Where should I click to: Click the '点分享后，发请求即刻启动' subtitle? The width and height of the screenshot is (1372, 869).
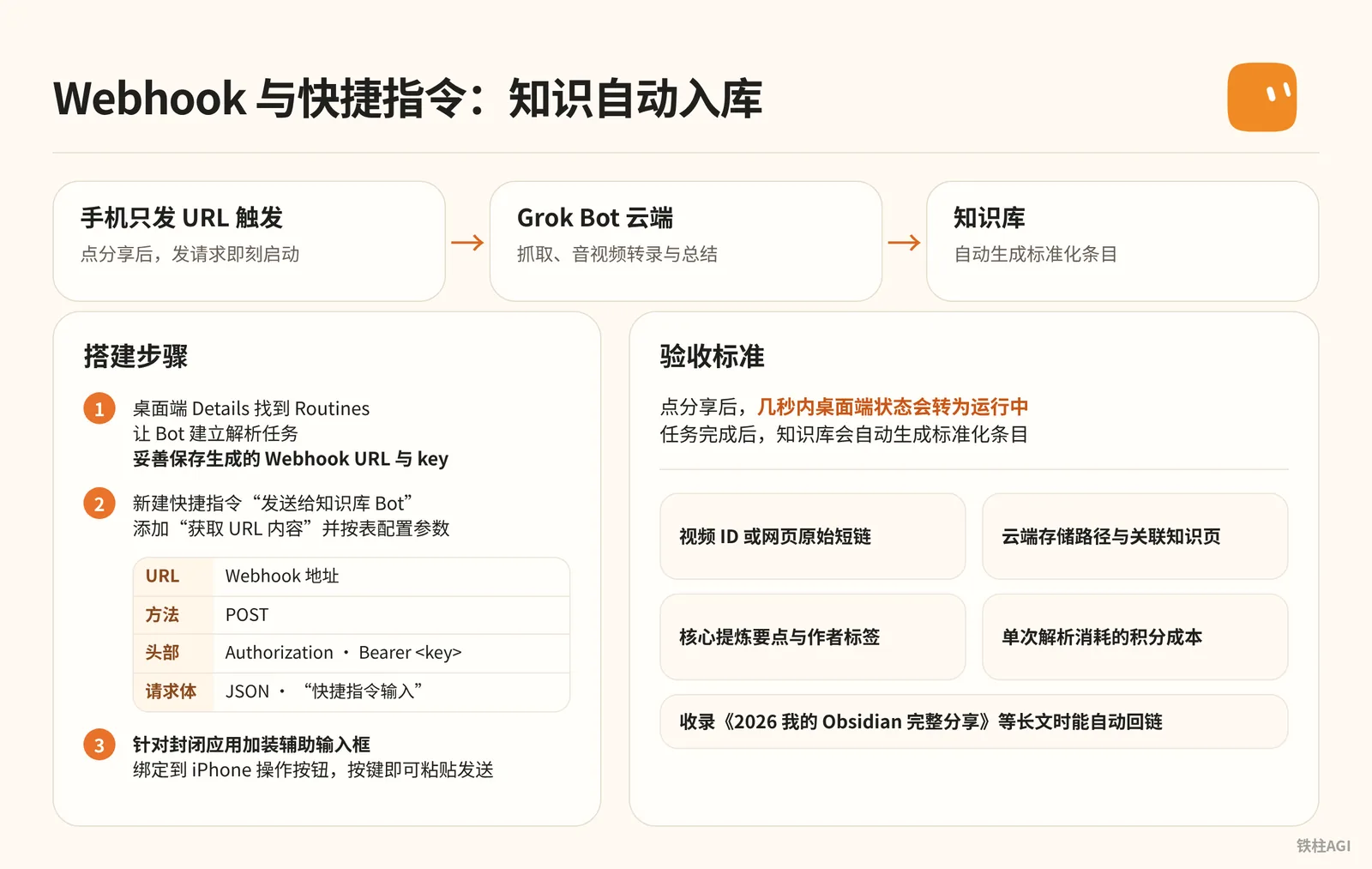190,254
